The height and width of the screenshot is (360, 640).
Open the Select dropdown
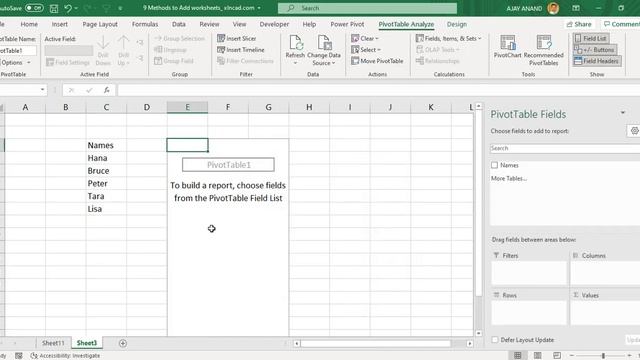[x=366, y=50]
